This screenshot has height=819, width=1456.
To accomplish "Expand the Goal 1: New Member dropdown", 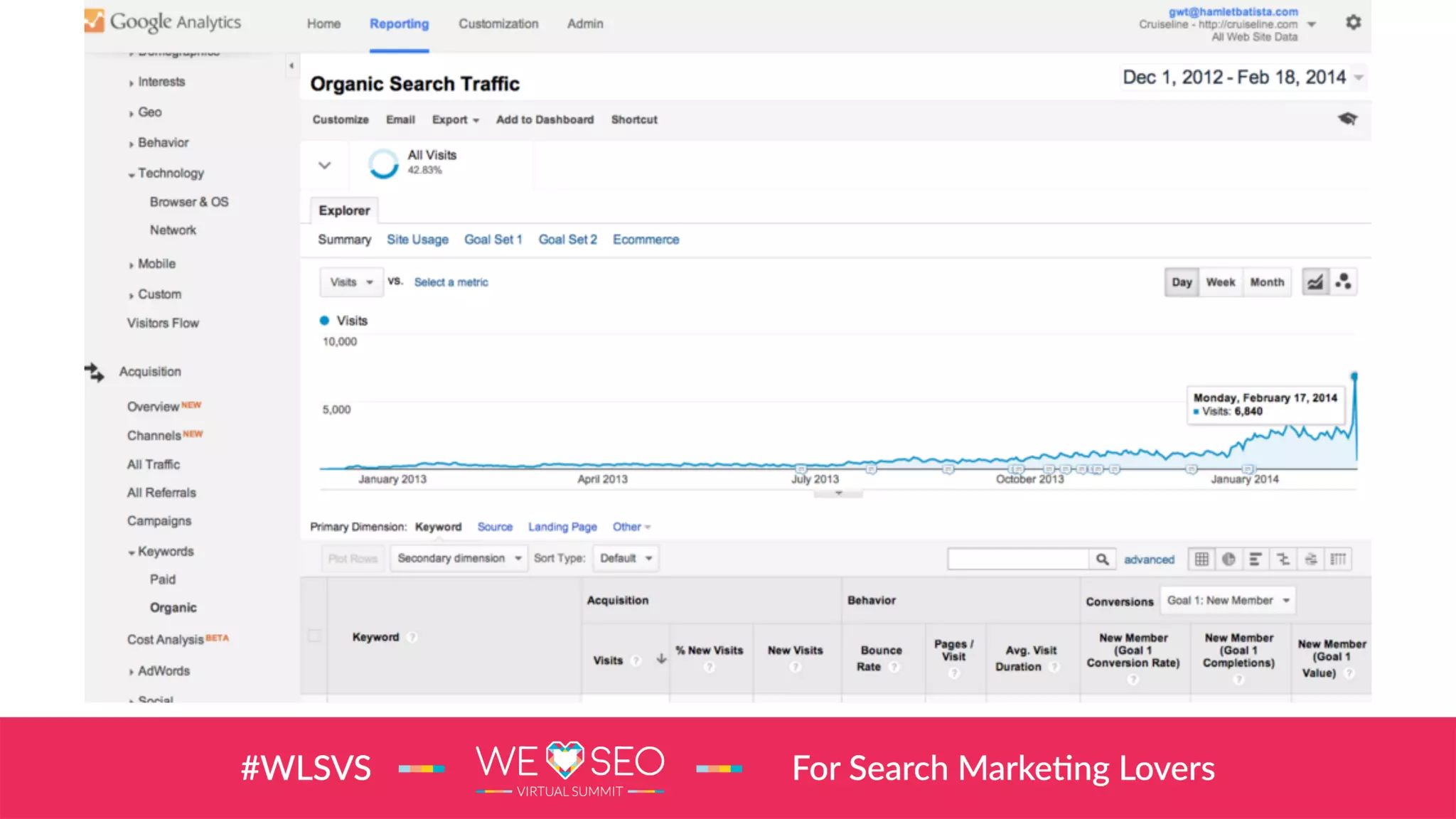I will tap(1228, 601).
